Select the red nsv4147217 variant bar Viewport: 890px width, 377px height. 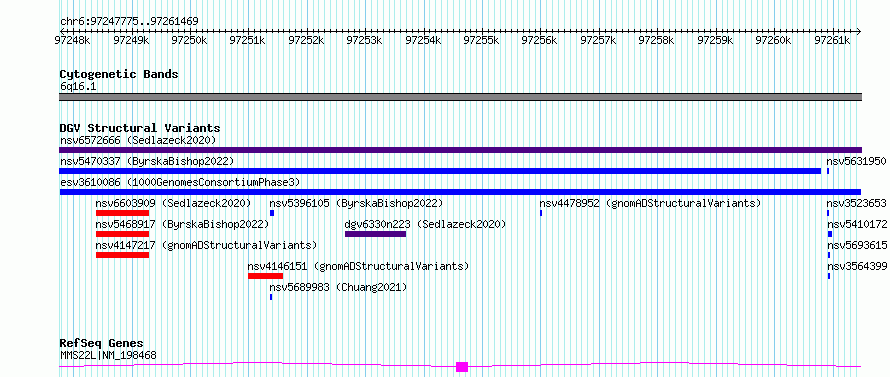122,255
